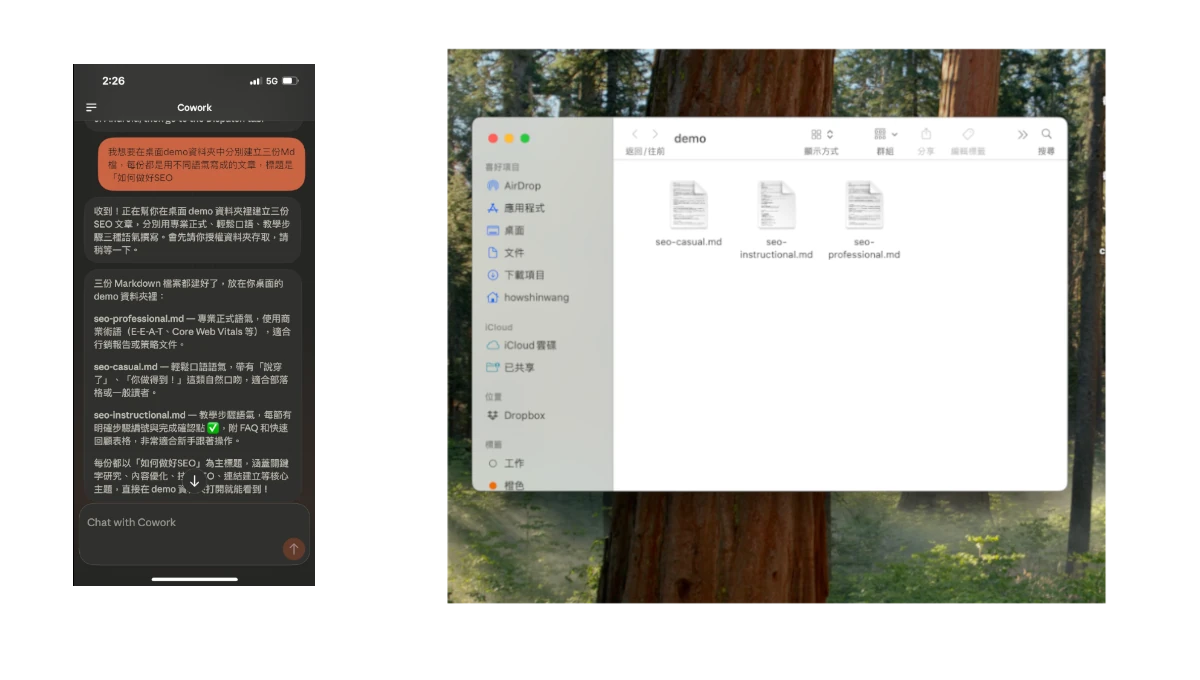The image size is (1200, 680).
Task: Click the edit tags icon in Finder
Action: [x=967, y=135]
